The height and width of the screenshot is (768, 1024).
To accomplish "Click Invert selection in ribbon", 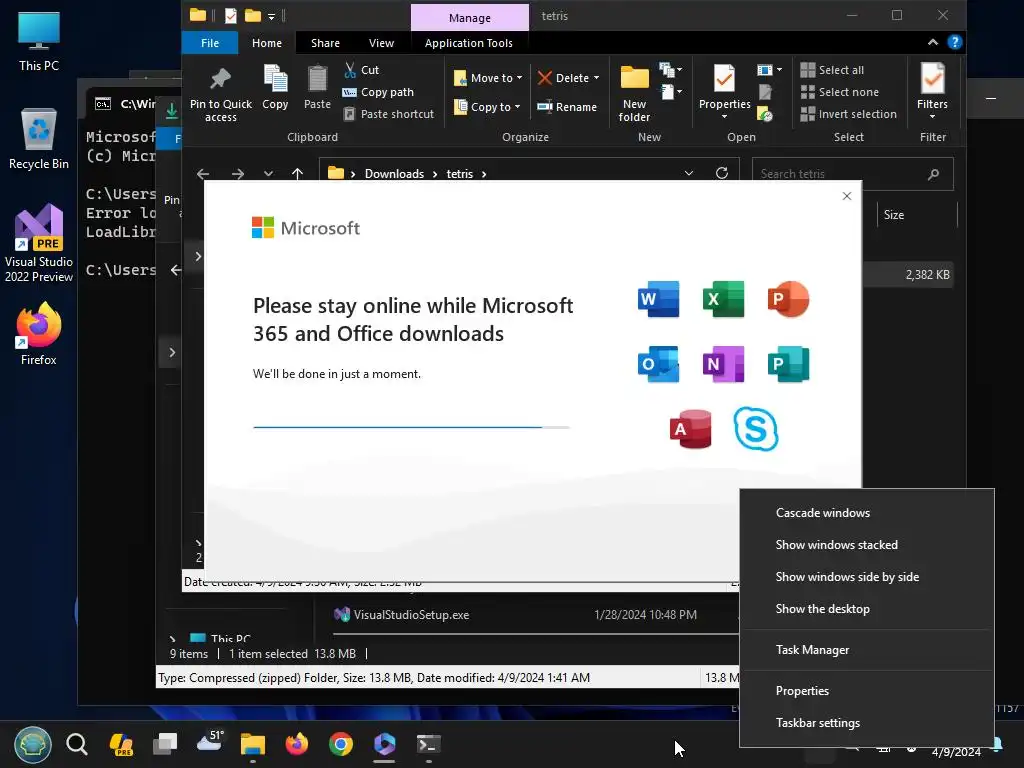I will [x=849, y=114].
